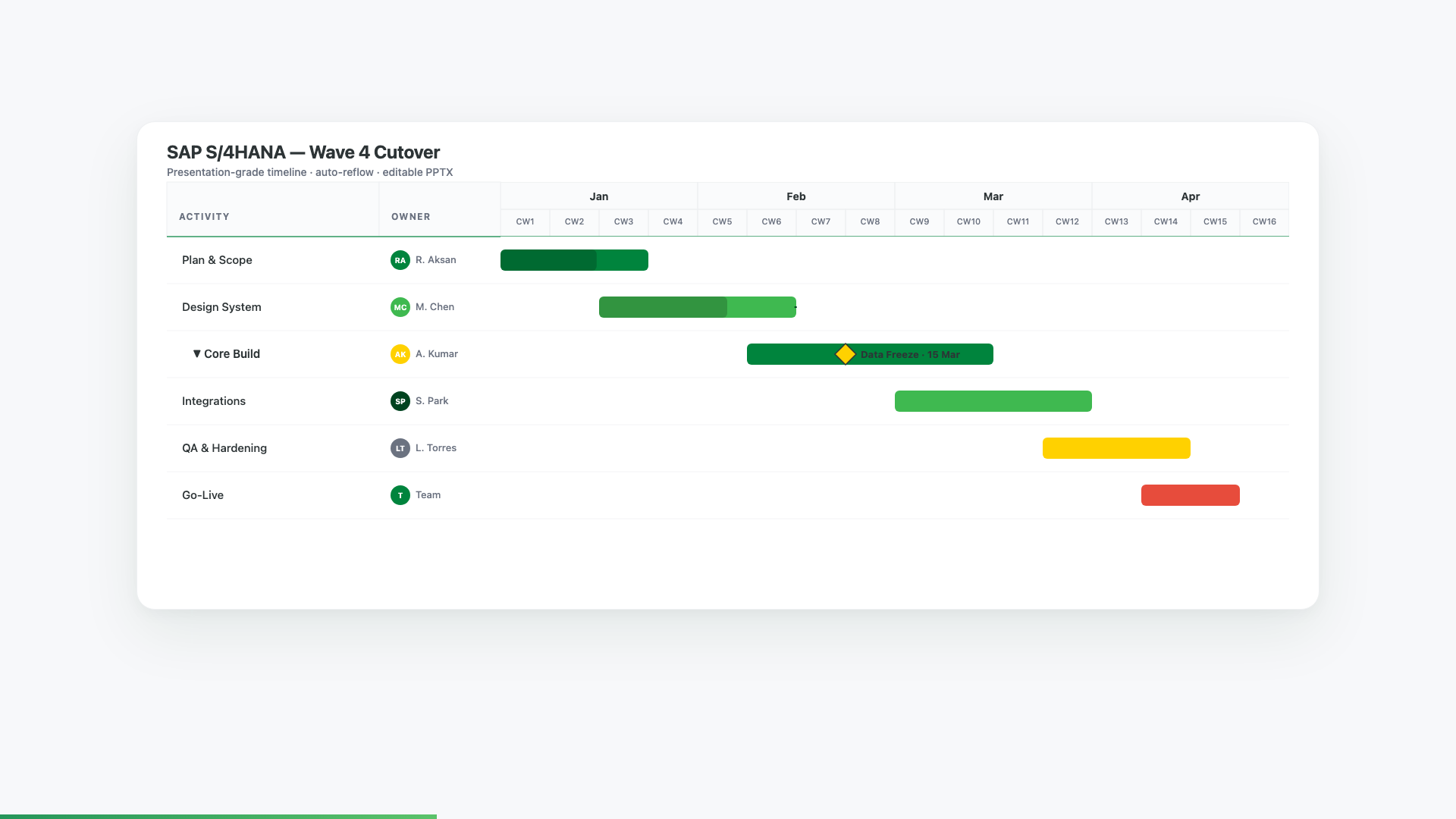Click the Mar month header
Image resolution: width=1456 pixels, height=819 pixels.
pyautogui.click(x=993, y=196)
